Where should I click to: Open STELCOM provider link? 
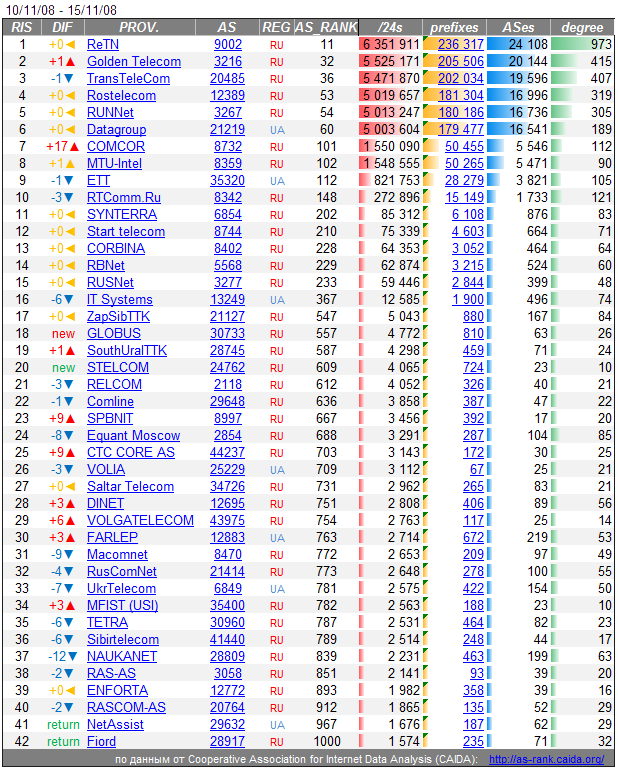[118, 368]
